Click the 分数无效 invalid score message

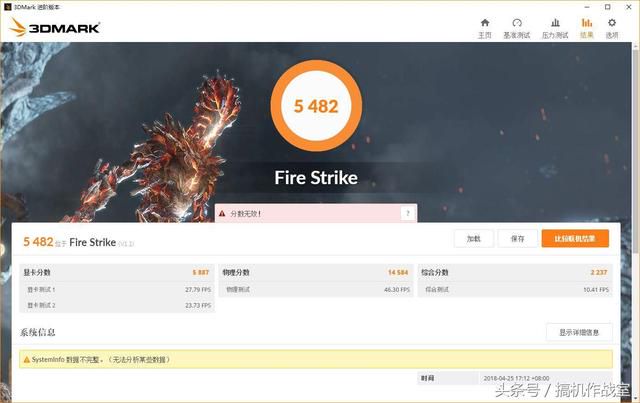(245, 214)
